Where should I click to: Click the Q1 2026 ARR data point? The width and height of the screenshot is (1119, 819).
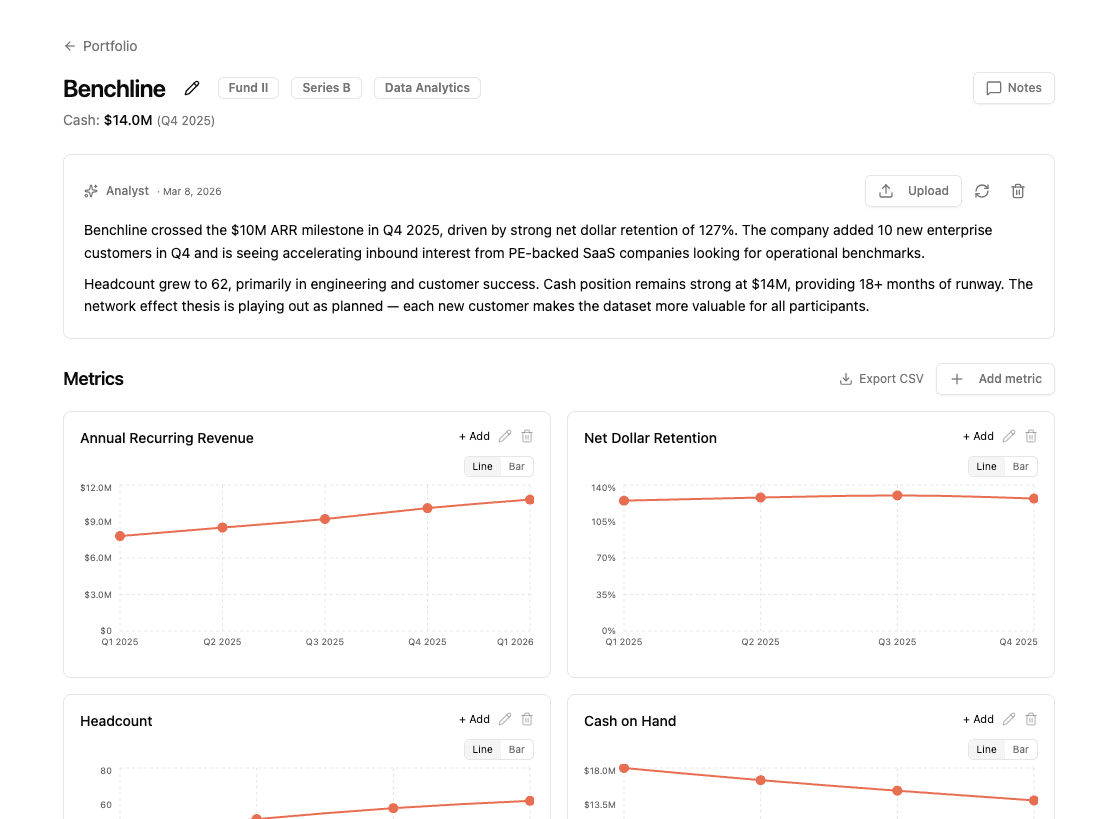[x=530, y=499]
